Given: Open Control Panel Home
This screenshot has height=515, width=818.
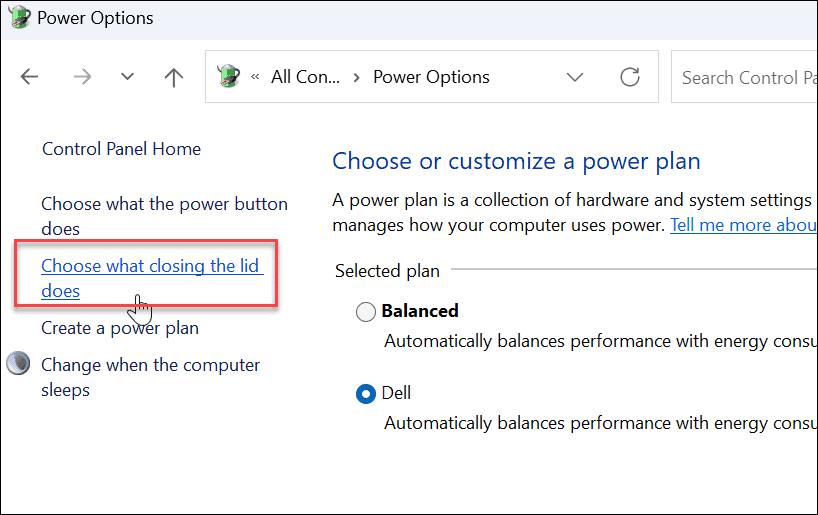Looking at the screenshot, I should pos(121,149).
